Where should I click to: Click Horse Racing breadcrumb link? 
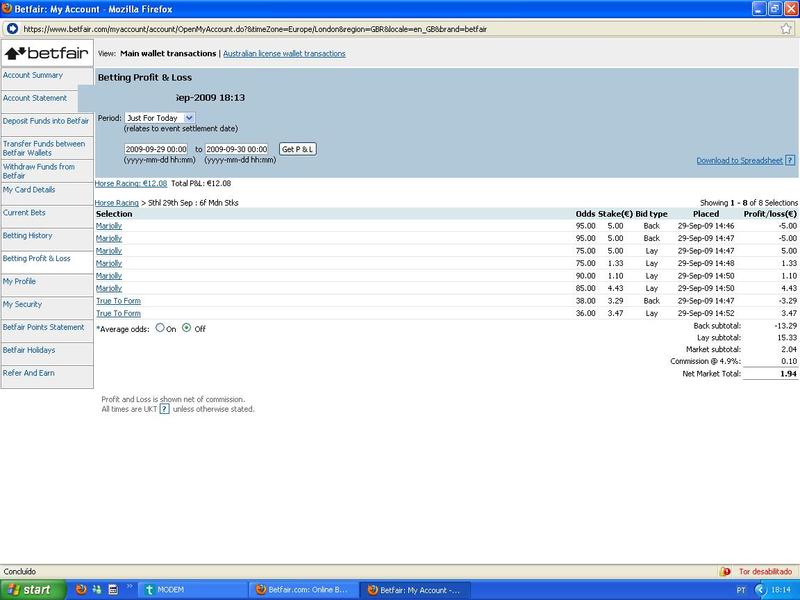(x=117, y=203)
